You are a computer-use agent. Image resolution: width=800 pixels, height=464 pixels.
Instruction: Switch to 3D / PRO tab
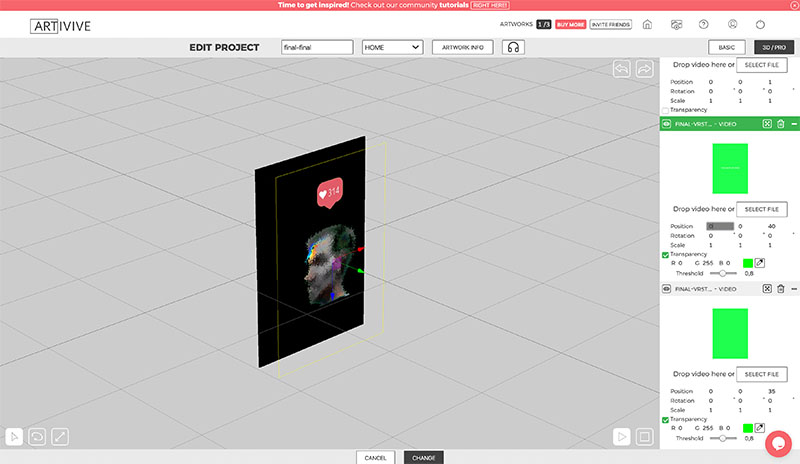pos(774,47)
